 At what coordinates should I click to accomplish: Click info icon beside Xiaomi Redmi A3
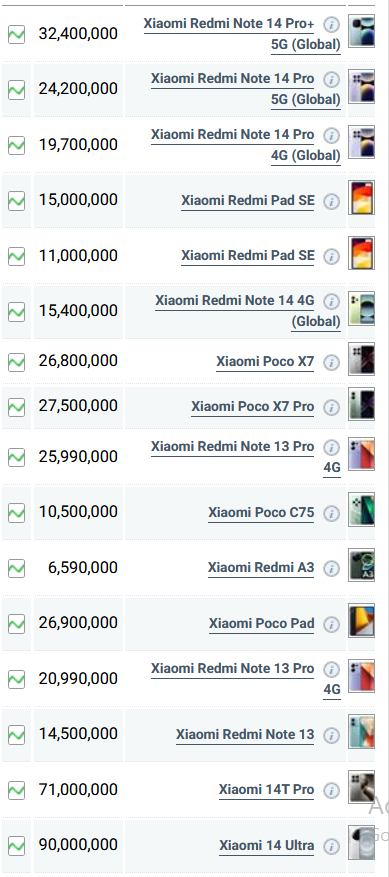[x=331, y=569]
